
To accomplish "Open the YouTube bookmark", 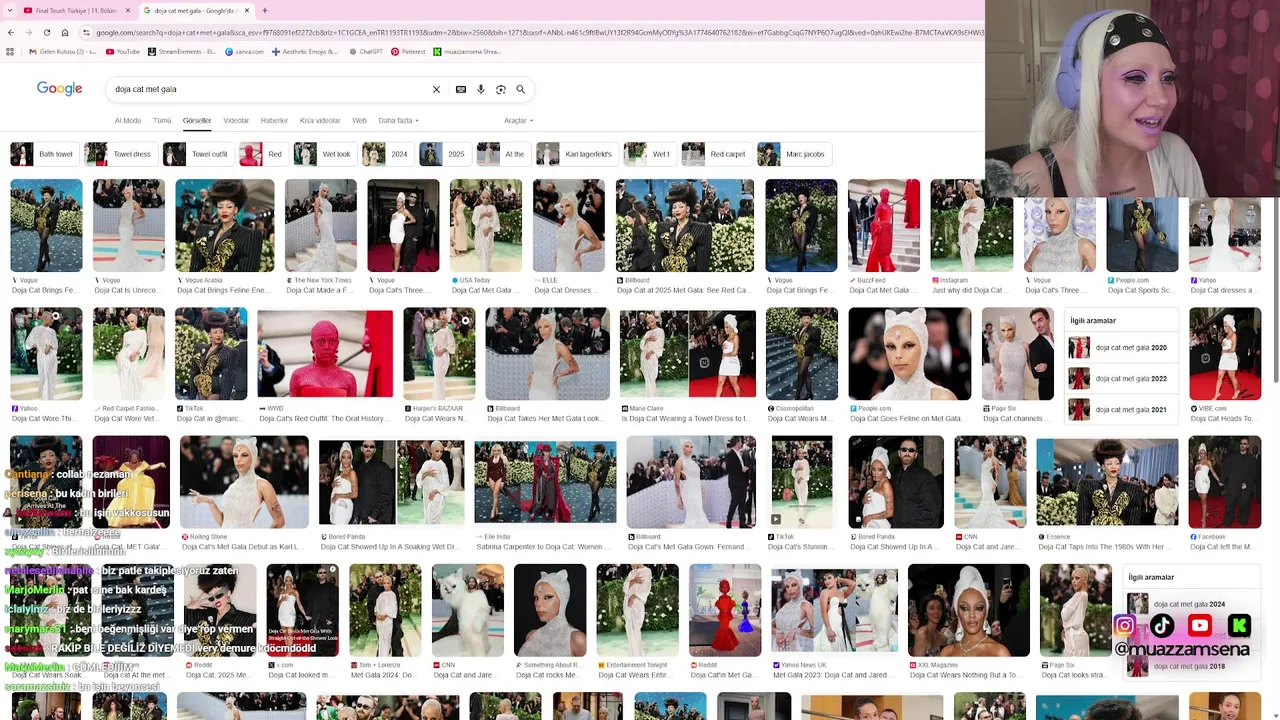I will pyautogui.click(x=123, y=51).
